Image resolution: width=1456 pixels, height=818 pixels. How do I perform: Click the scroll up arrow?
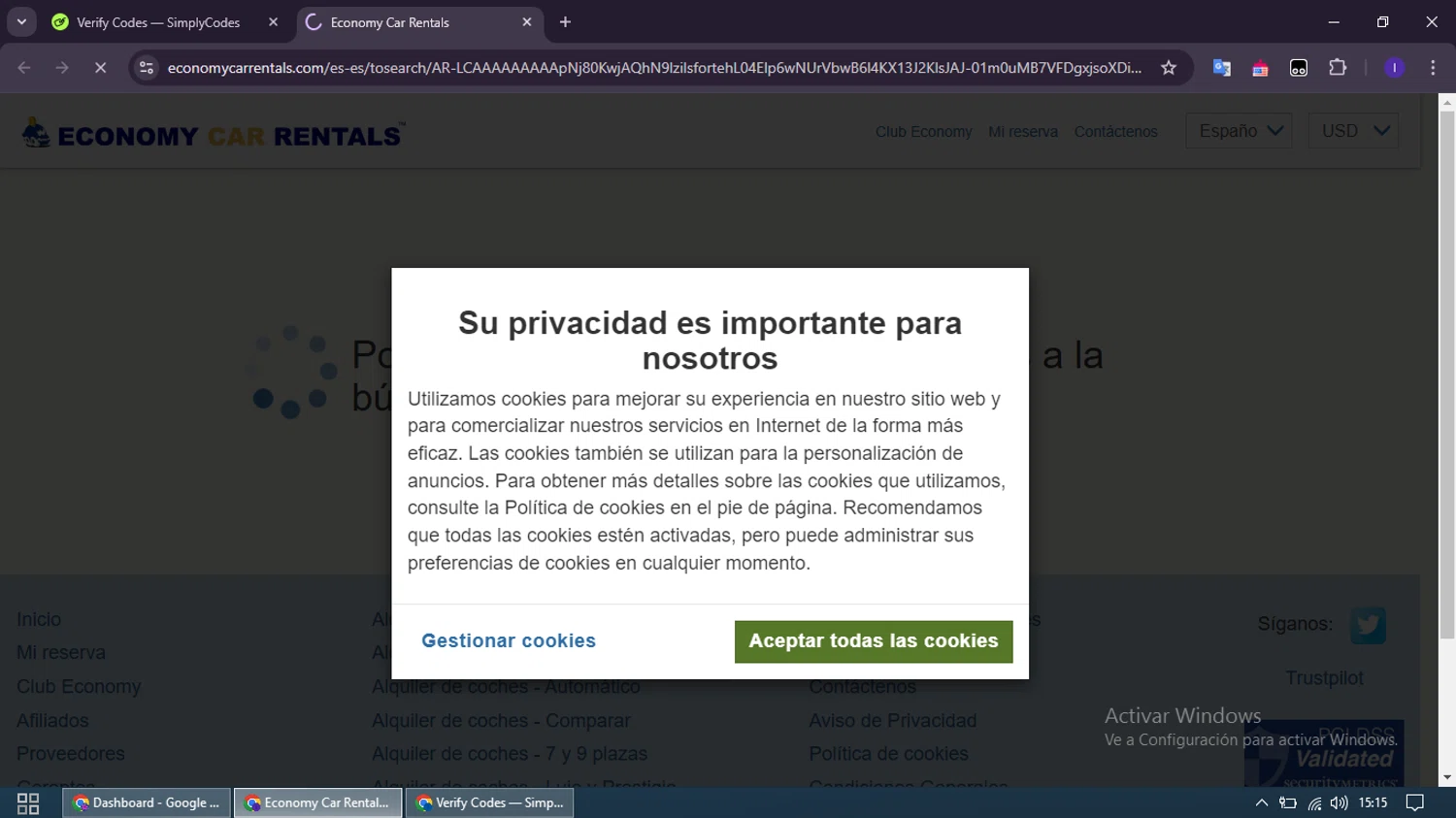point(1446,101)
